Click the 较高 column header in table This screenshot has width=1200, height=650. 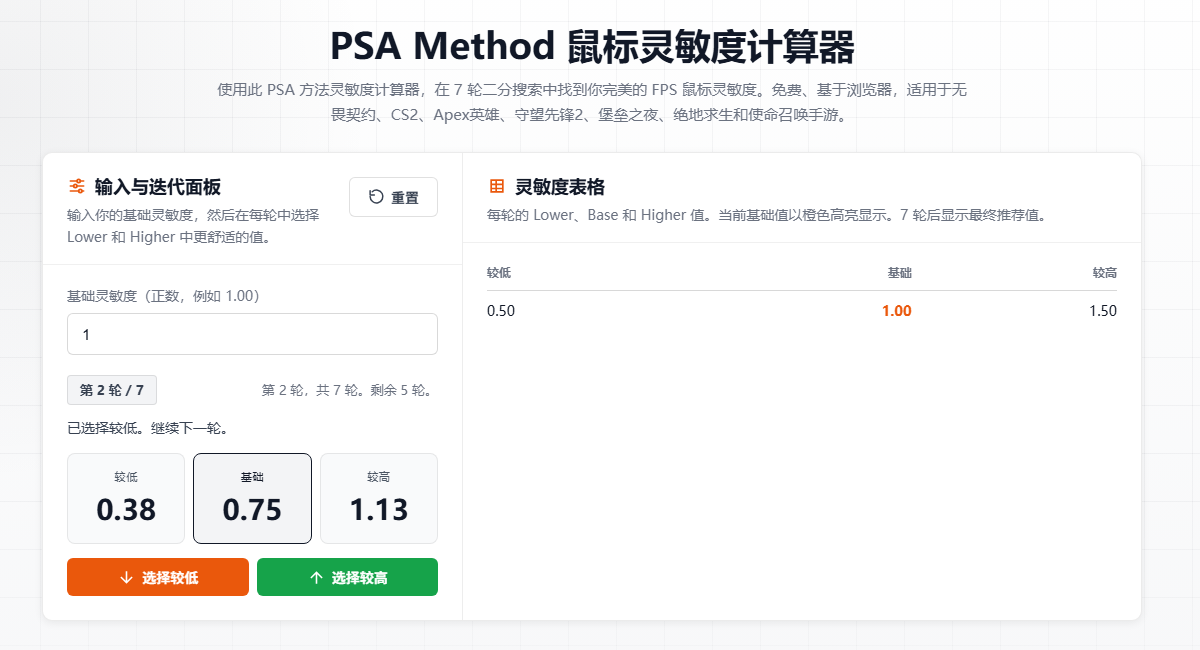click(1105, 273)
